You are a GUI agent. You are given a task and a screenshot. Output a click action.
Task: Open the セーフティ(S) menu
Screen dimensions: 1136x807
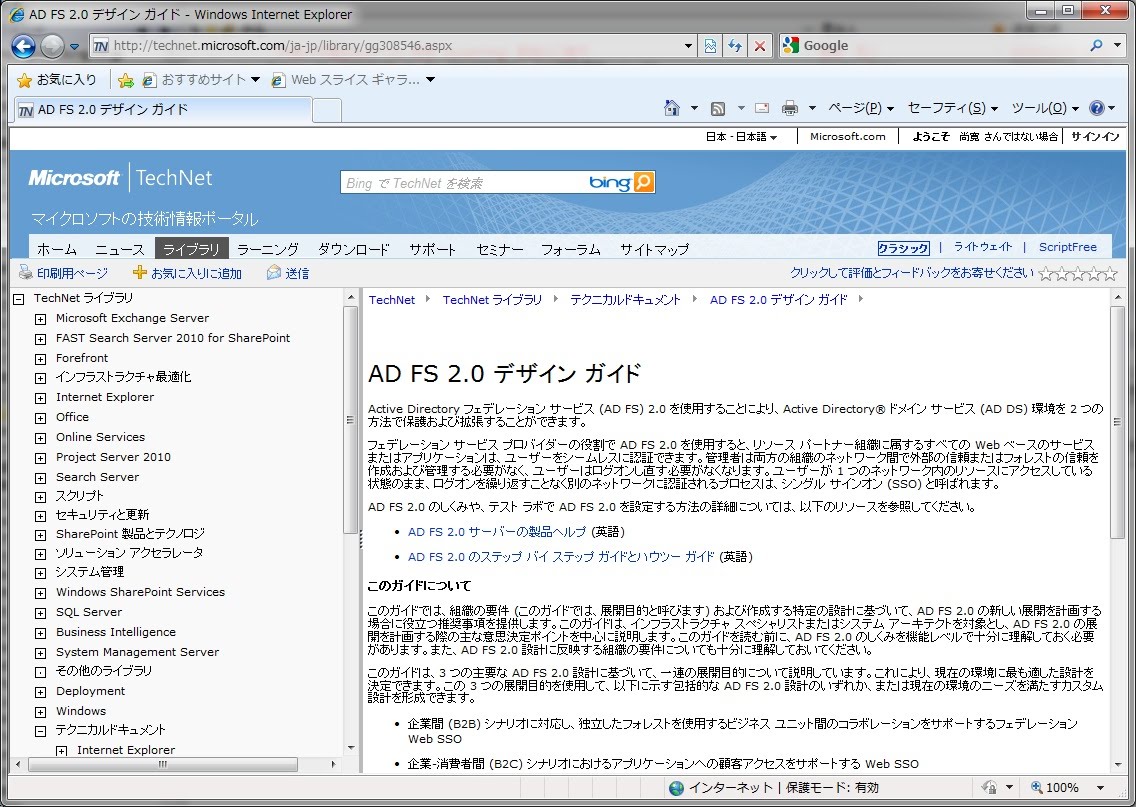point(952,108)
